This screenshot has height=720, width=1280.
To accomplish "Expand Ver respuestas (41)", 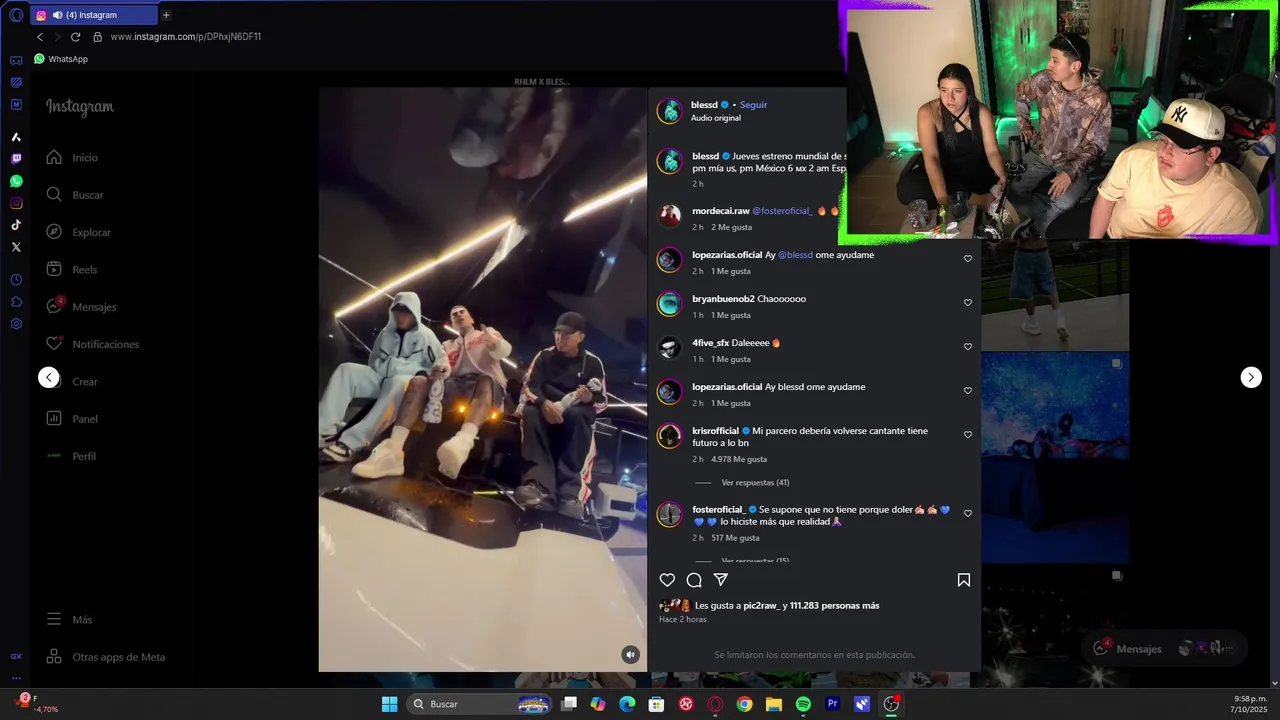I will click(x=755, y=483).
